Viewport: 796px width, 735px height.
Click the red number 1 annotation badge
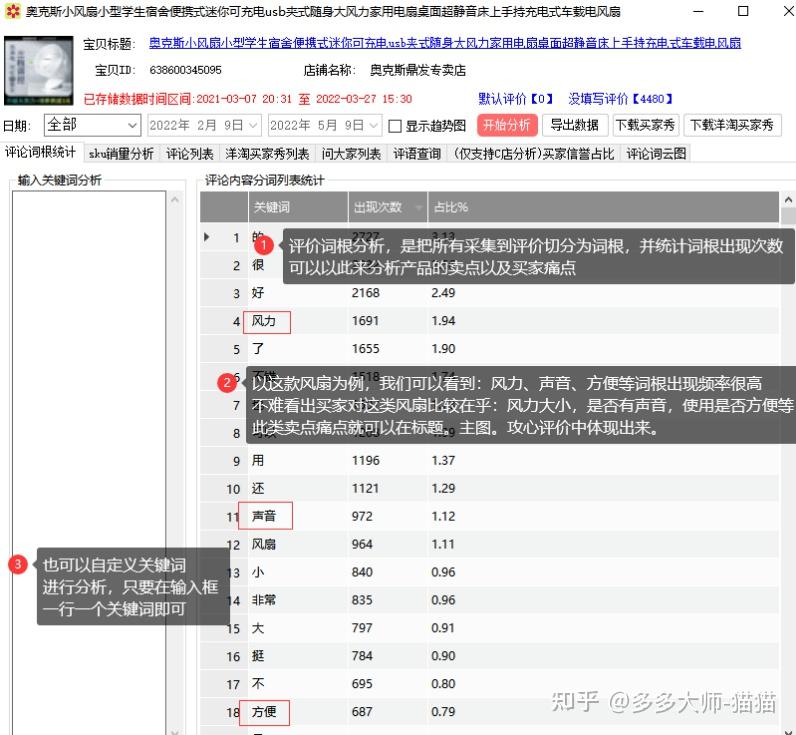tap(263, 246)
